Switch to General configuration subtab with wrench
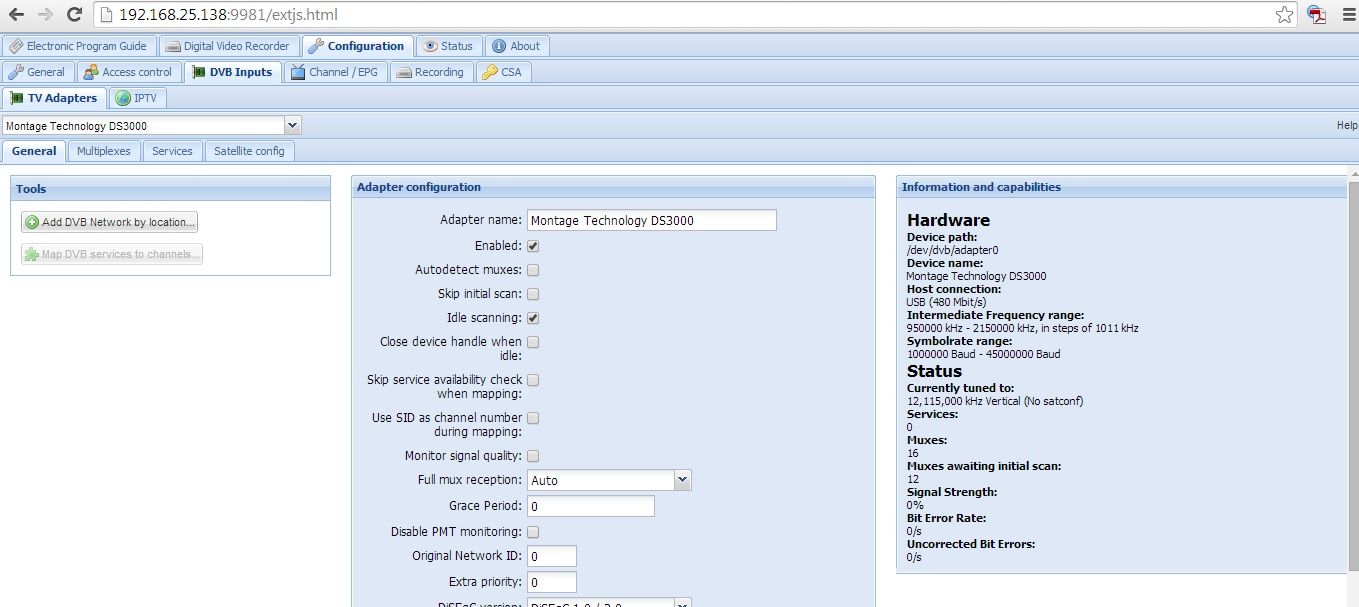This screenshot has width=1359, height=607. [x=38, y=72]
